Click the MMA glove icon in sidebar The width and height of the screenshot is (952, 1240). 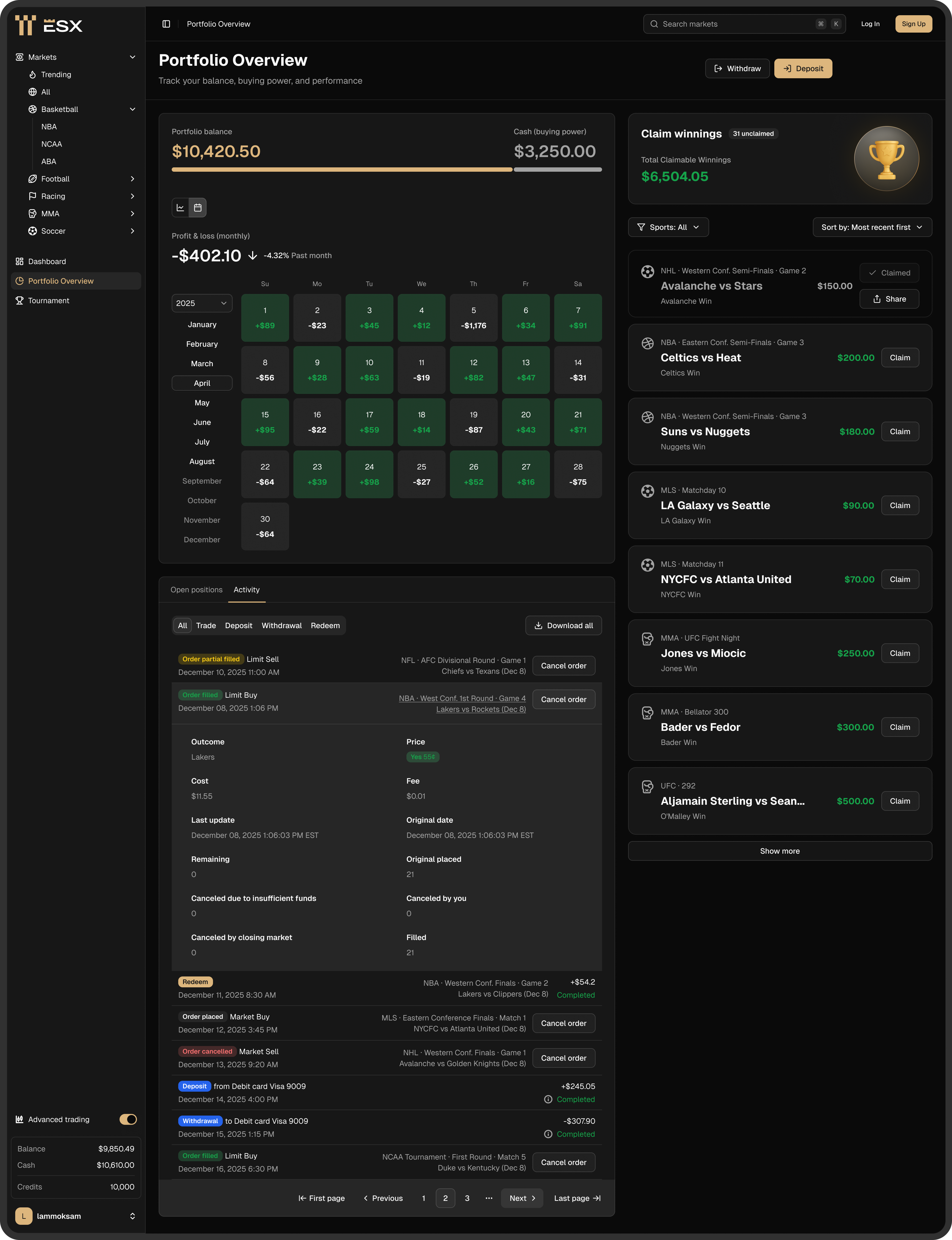pyautogui.click(x=32, y=214)
